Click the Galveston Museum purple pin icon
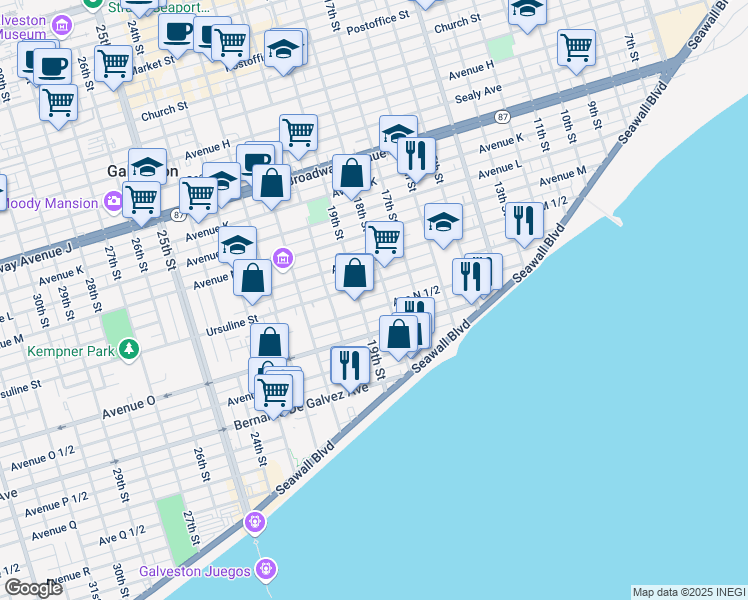 point(62,25)
